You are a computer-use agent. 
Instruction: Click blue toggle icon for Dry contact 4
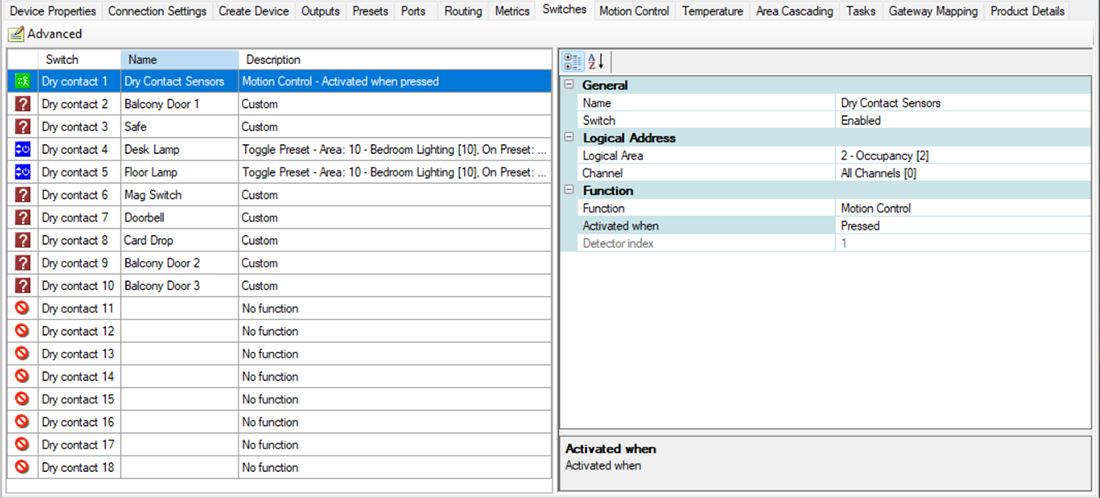pyautogui.click(x=22, y=150)
